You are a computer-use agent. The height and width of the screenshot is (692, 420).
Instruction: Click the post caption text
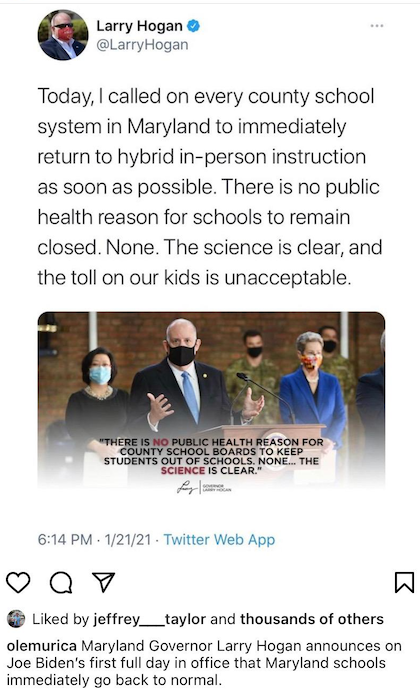click(204, 663)
